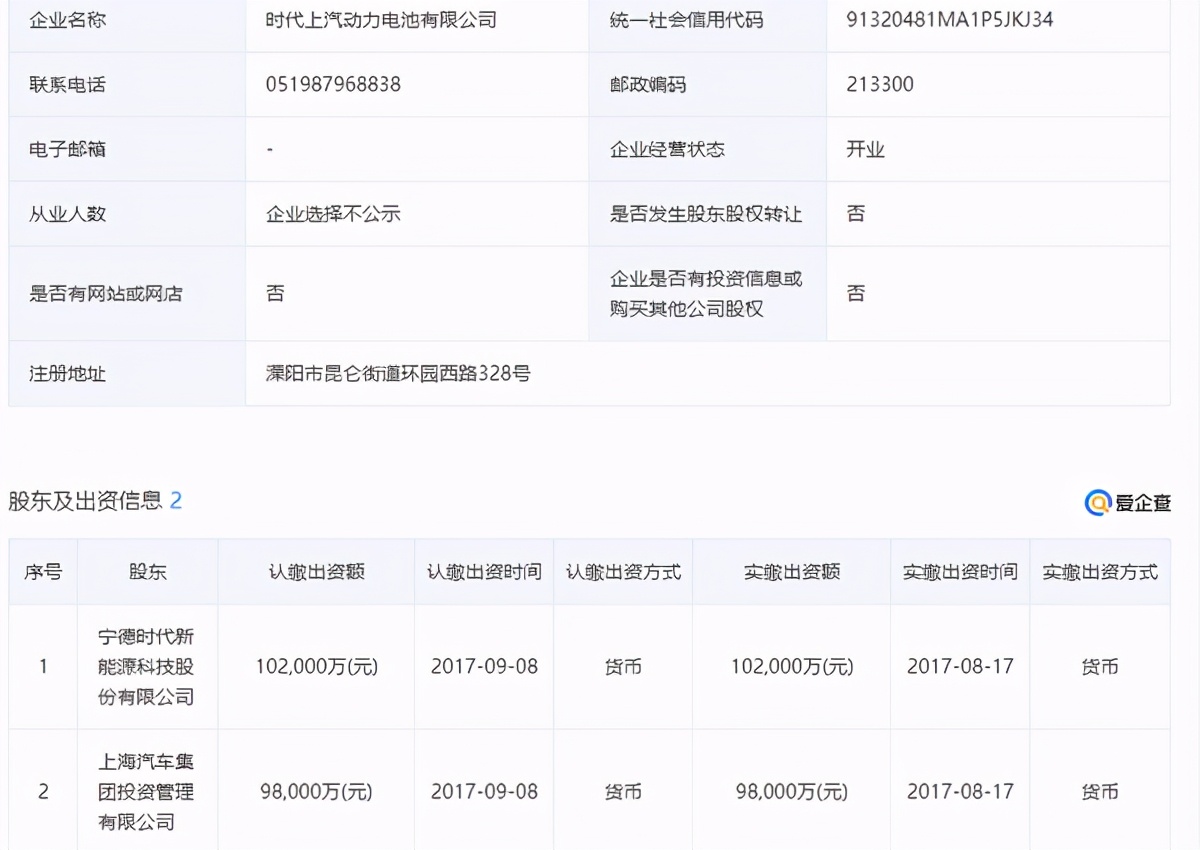
Task: Click 2017-09-08 in the 上海汽车 row
Action: [484, 792]
